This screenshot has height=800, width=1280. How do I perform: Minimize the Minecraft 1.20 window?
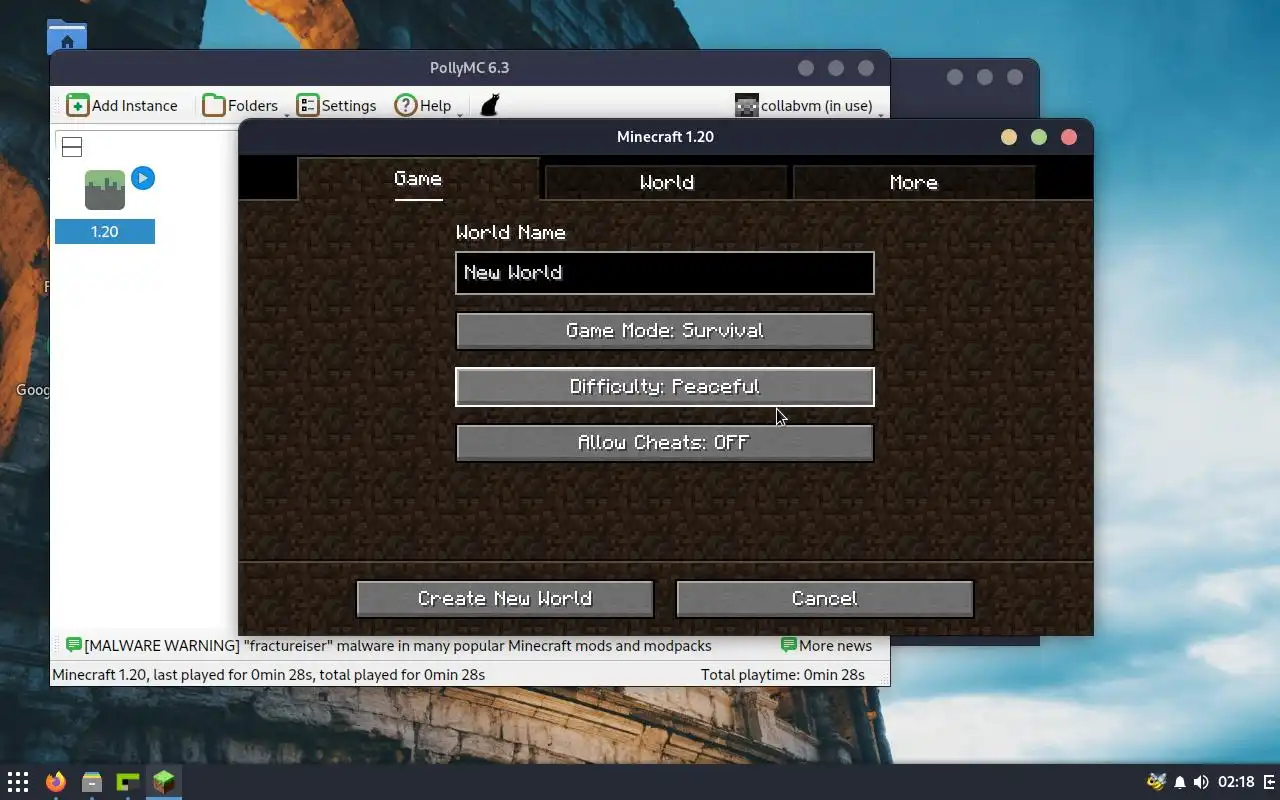pyautogui.click(x=1009, y=137)
